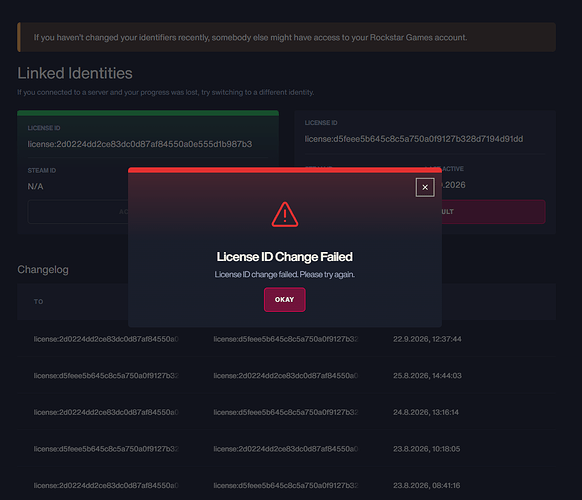
Task: Click the Linked Identities heading
Action: pos(75,73)
